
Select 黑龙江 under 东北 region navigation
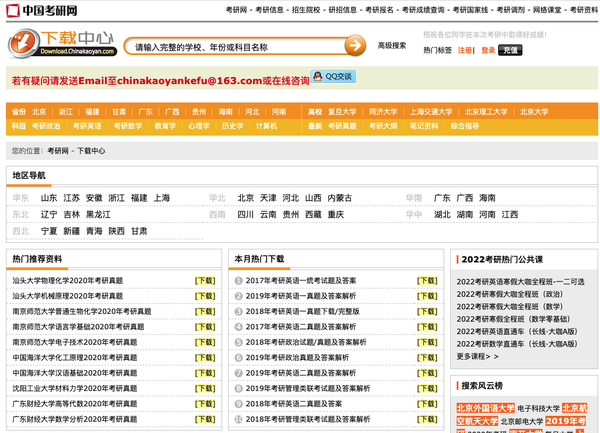tap(98, 214)
